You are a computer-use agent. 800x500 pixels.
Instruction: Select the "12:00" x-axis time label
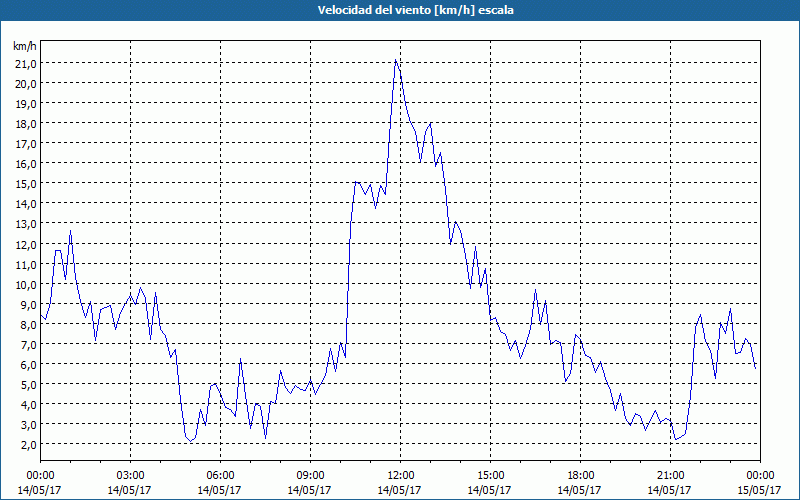coord(400,476)
